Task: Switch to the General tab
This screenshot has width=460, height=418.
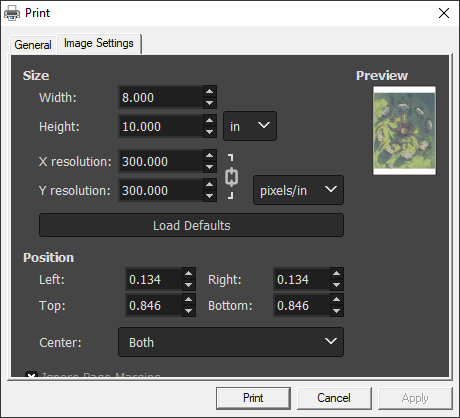Action: (33, 44)
